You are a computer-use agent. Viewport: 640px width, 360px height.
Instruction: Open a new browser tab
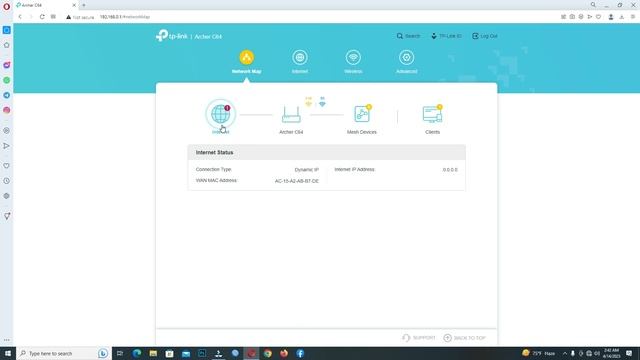click(x=84, y=5)
